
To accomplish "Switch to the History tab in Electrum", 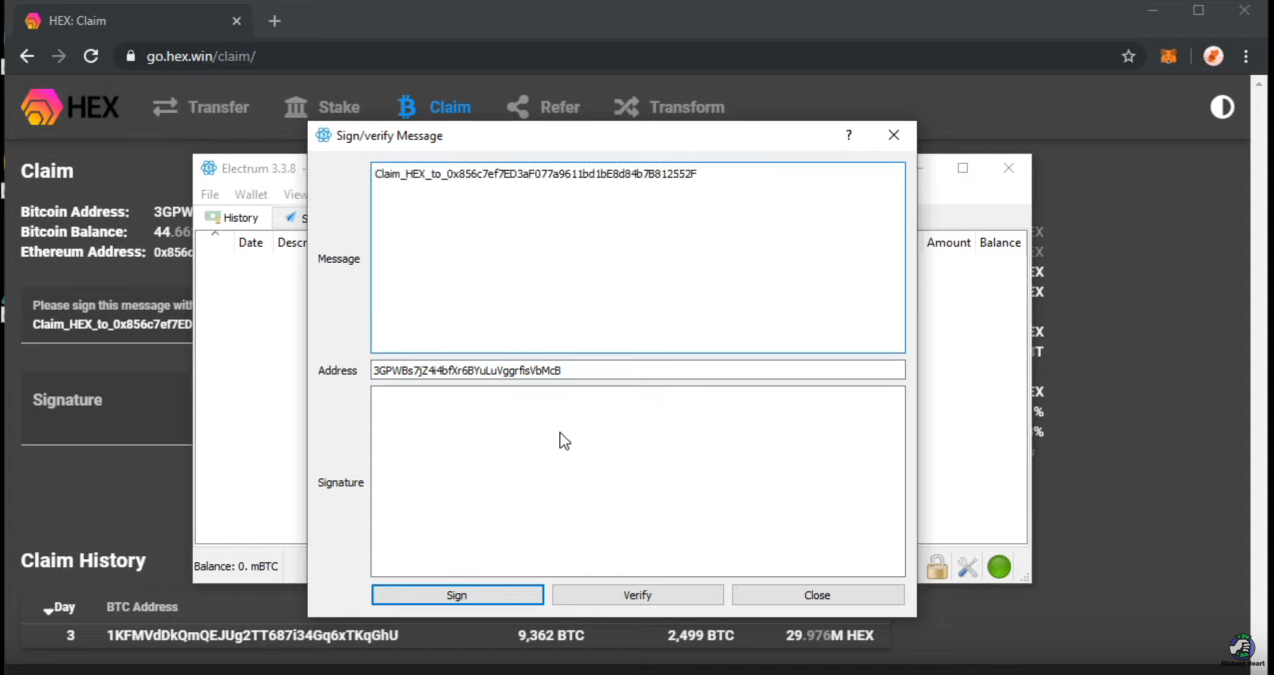I will (x=233, y=217).
